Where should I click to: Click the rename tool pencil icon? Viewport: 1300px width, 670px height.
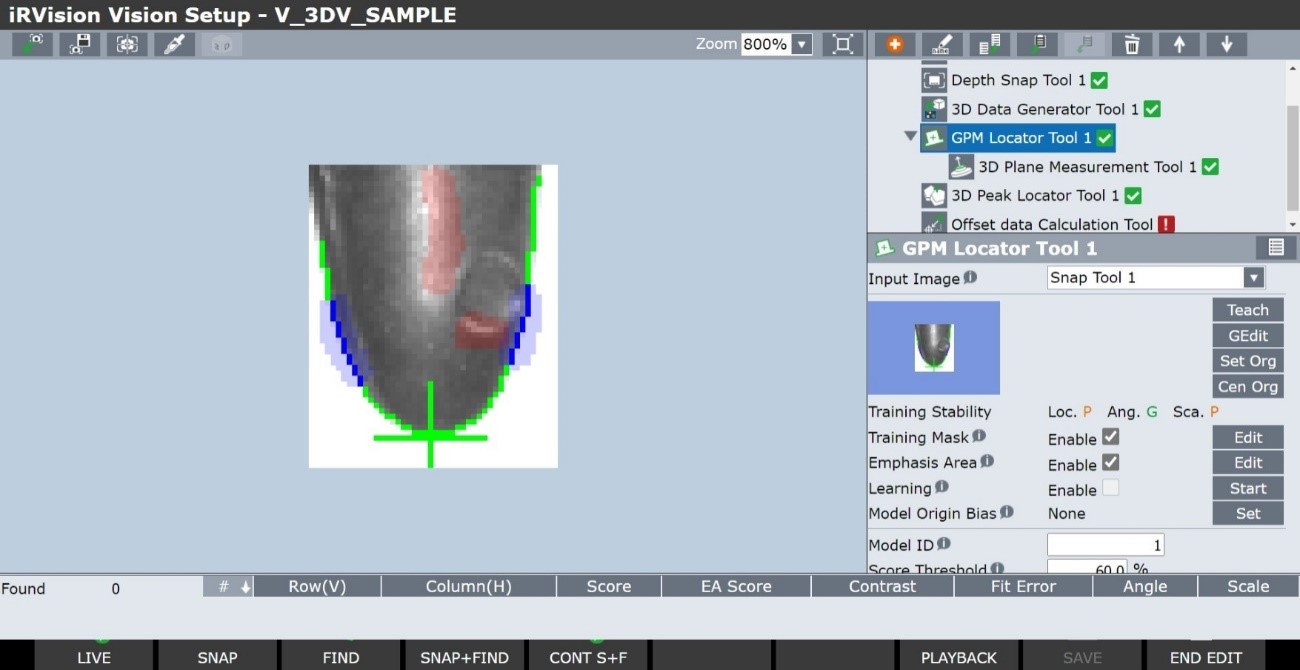942,44
